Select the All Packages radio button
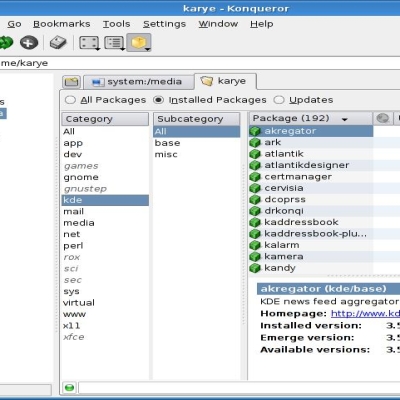 point(70,100)
